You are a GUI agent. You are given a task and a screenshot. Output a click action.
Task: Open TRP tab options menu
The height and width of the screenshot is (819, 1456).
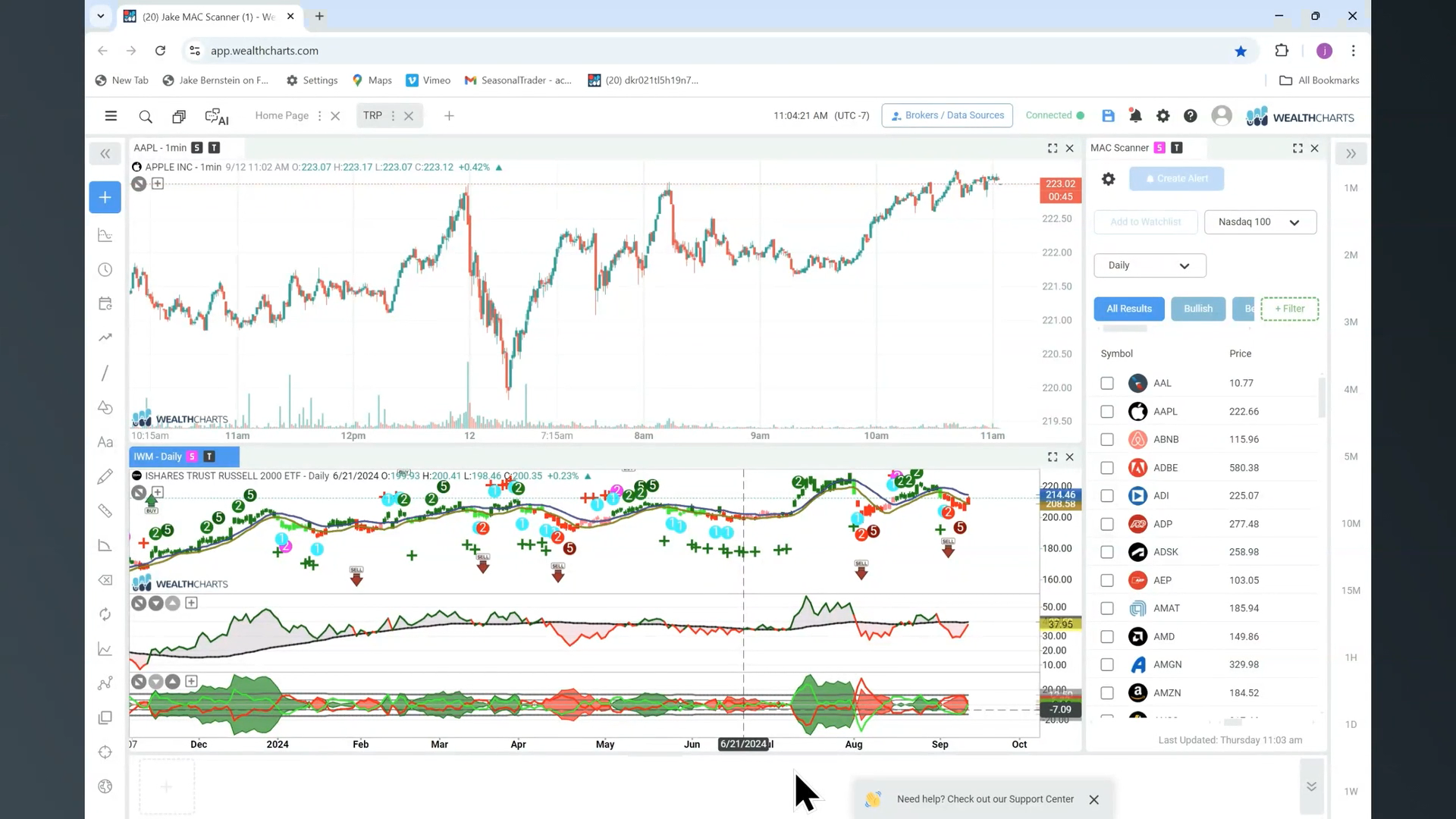pos(393,116)
